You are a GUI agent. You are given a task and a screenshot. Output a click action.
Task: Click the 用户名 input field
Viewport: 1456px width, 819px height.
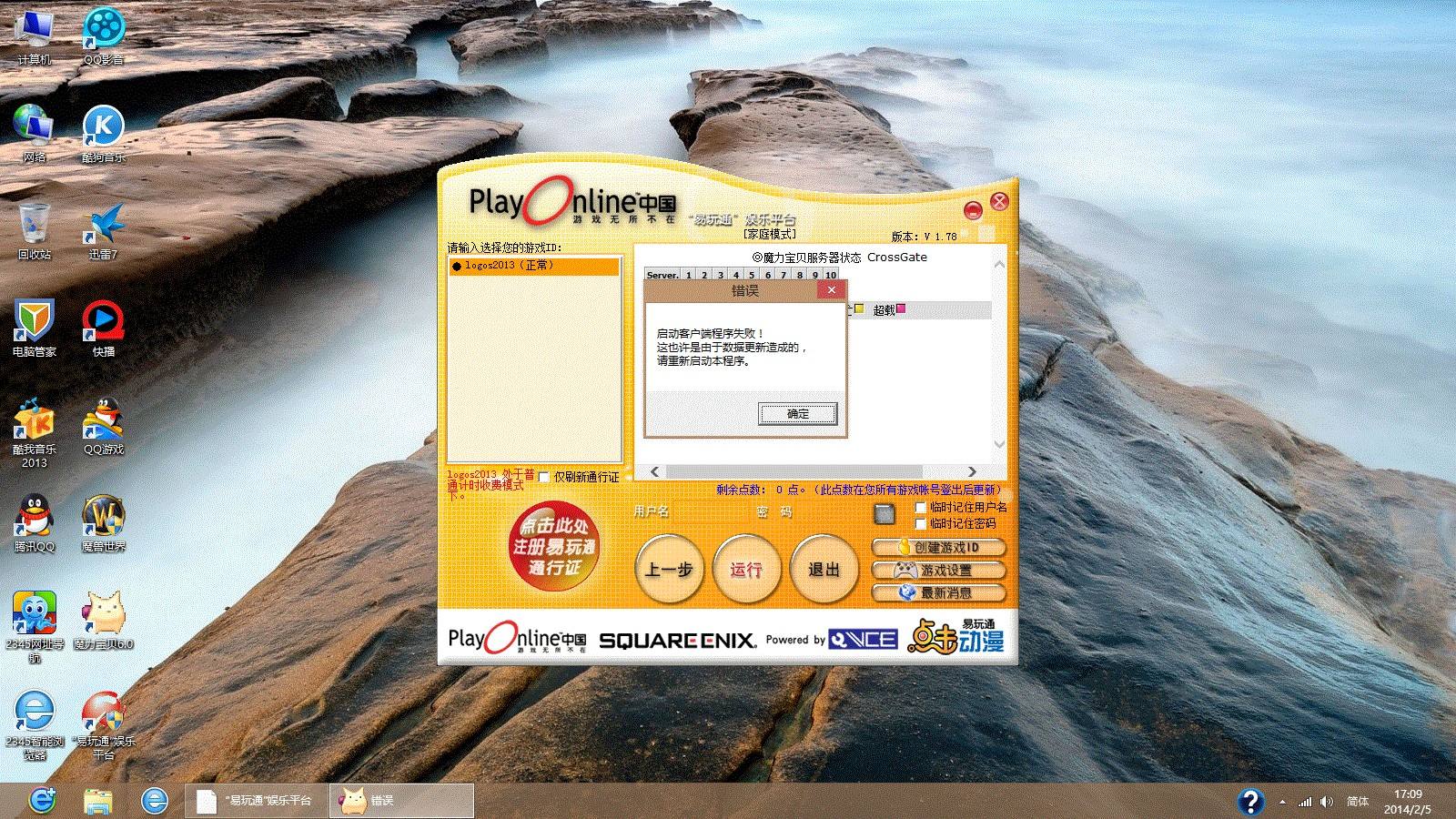[x=712, y=512]
